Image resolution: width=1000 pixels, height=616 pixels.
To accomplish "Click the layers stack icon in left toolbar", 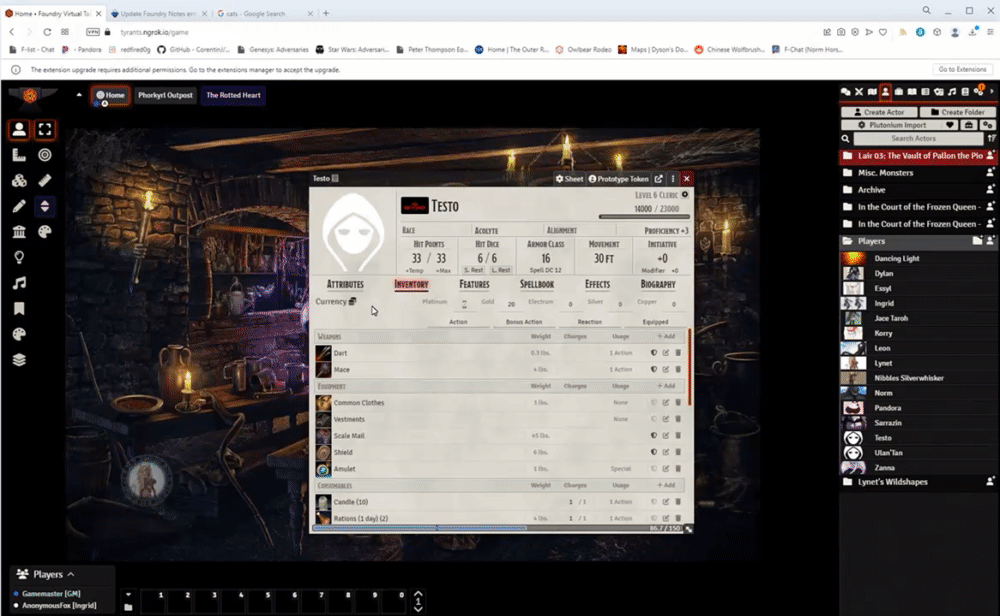I will (x=19, y=360).
